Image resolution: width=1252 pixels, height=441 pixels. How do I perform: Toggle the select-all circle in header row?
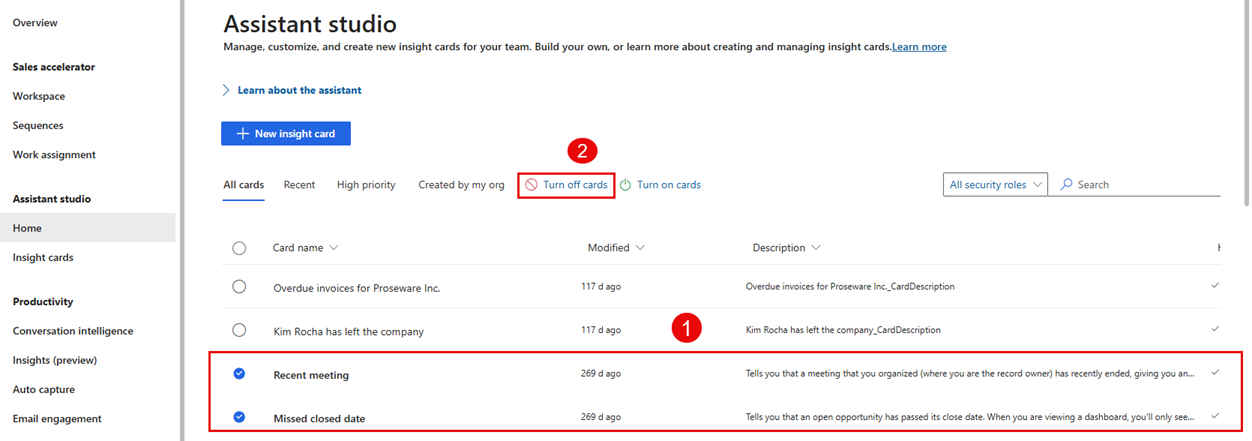click(x=239, y=248)
